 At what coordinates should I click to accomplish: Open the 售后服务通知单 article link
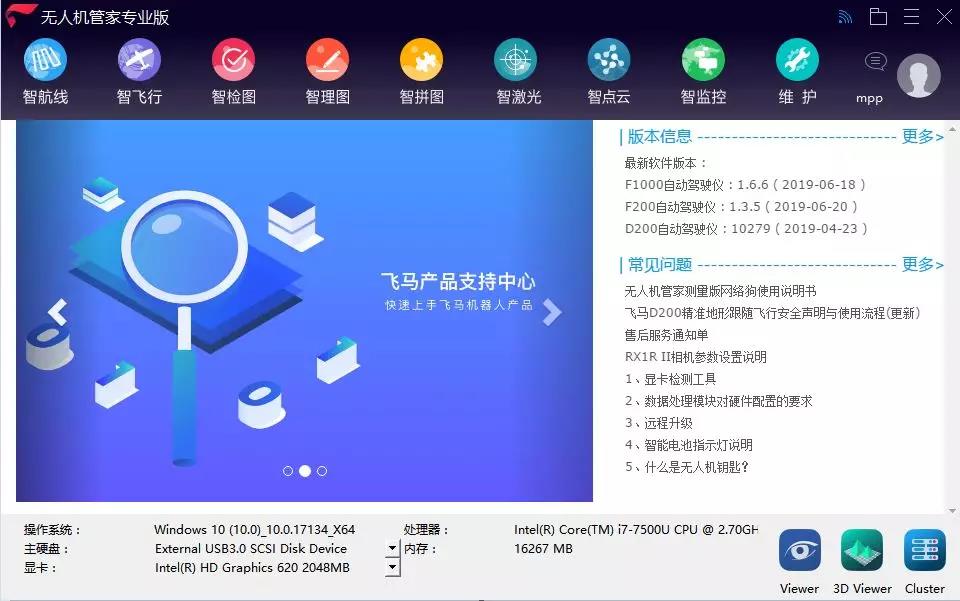666,335
